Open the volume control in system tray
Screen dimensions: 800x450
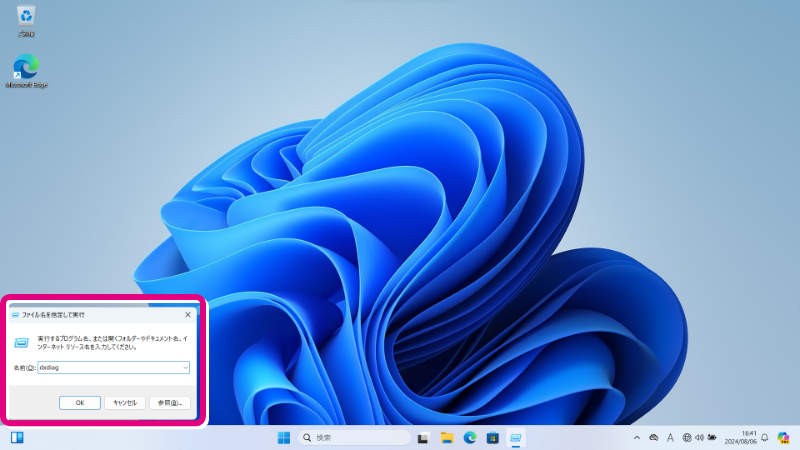700,438
